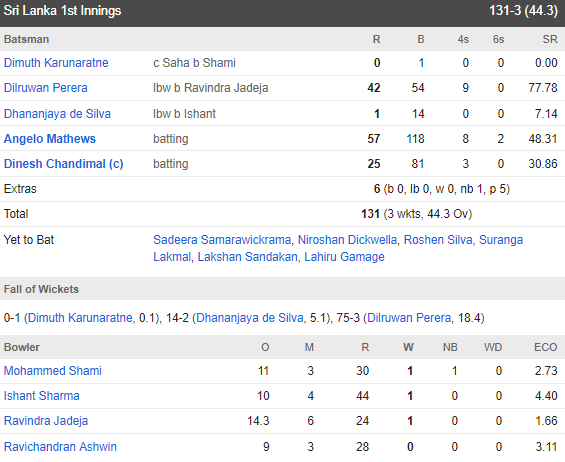The width and height of the screenshot is (565, 462).
Task: Click Roshen Silva in Yet to Bat
Action: pos(438,240)
